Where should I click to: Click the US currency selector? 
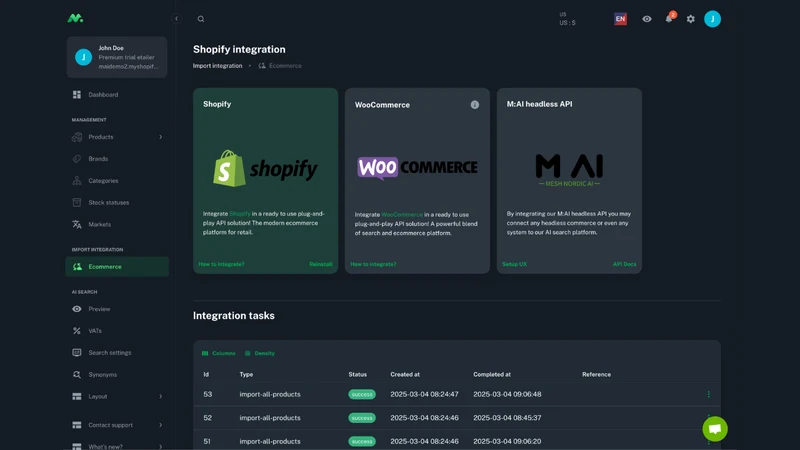[567, 19]
